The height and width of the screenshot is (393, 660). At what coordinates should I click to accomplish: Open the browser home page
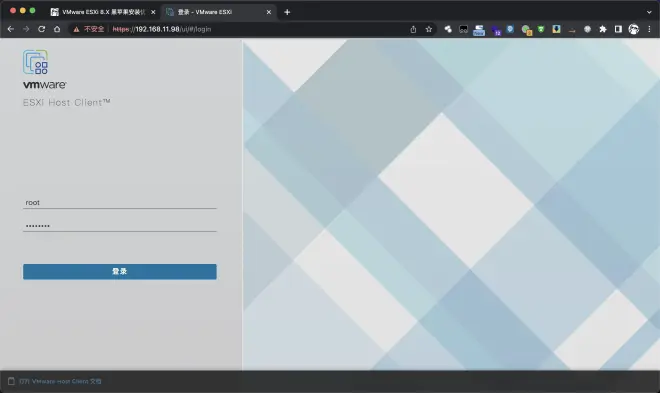(57, 29)
